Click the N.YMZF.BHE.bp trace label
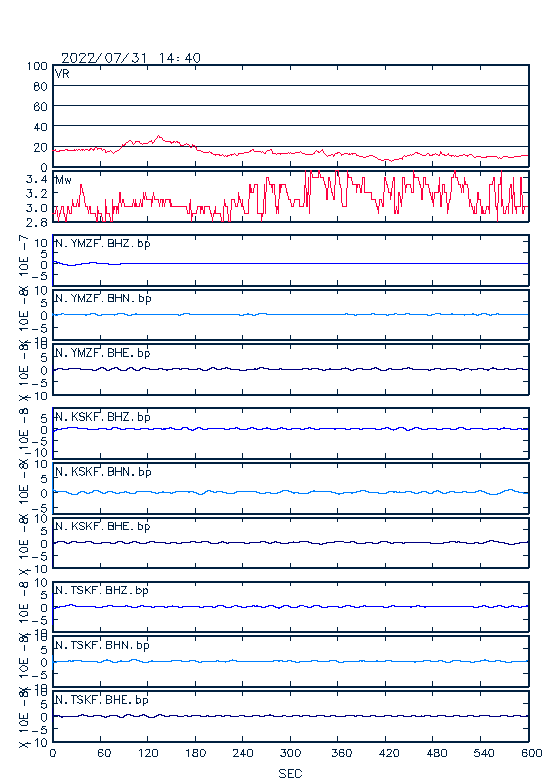 click(x=103, y=353)
